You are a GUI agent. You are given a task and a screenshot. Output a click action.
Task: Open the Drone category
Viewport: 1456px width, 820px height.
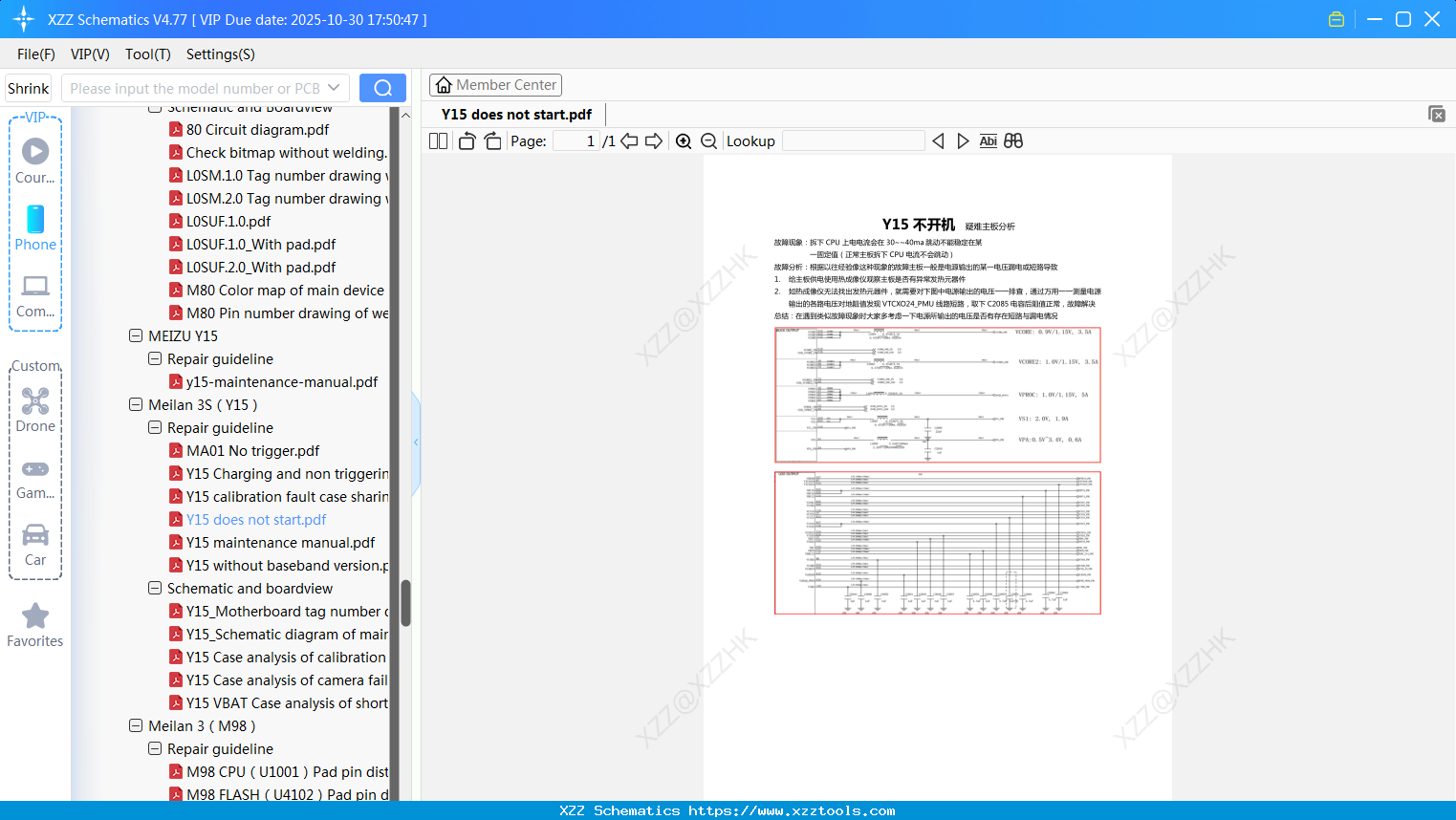click(x=35, y=410)
